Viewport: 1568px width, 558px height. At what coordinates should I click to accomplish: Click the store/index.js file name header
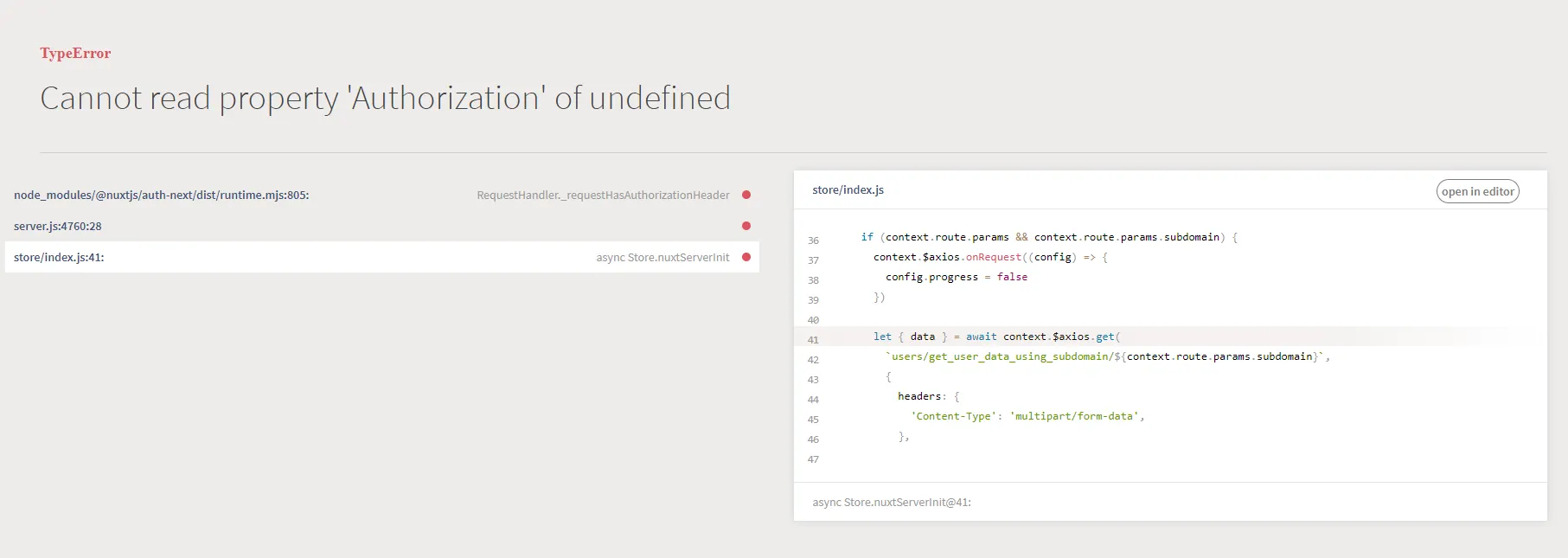tap(848, 190)
